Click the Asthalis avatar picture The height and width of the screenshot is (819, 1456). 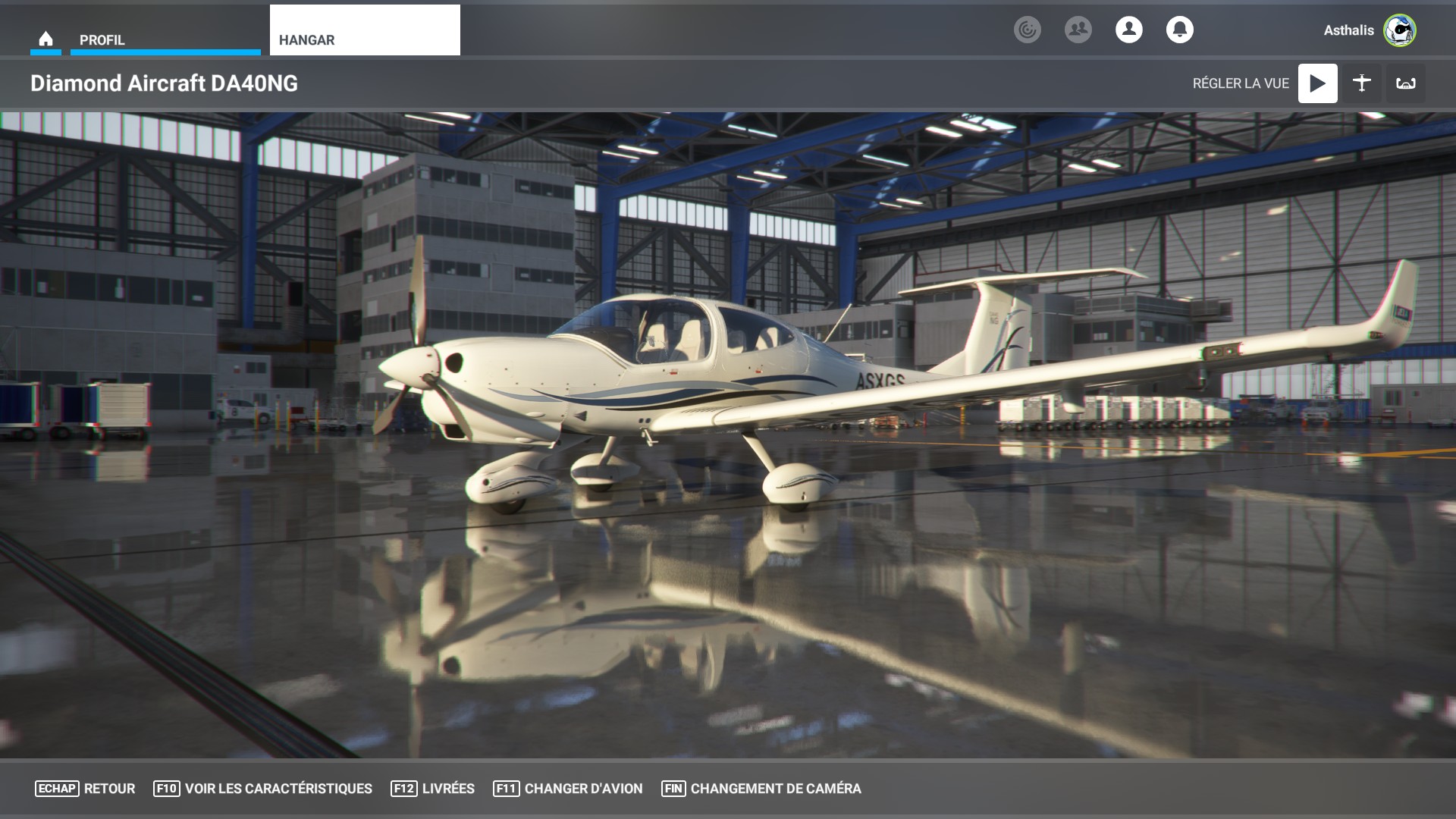pos(1399,30)
